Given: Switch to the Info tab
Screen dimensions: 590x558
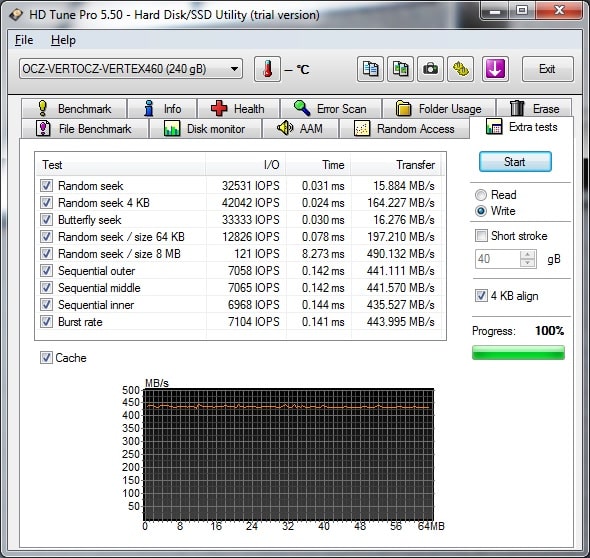Looking at the screenshot, I should click(162, 109).
